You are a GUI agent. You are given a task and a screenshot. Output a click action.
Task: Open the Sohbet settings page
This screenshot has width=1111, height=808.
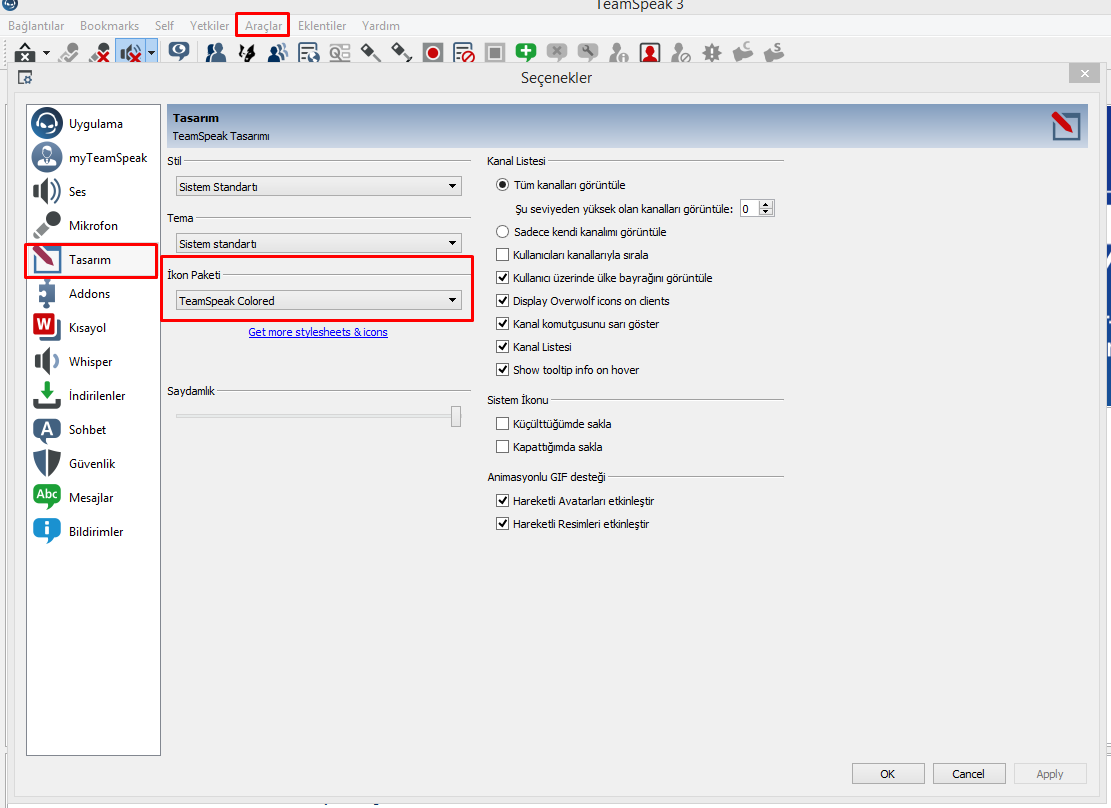click(93, 430)
